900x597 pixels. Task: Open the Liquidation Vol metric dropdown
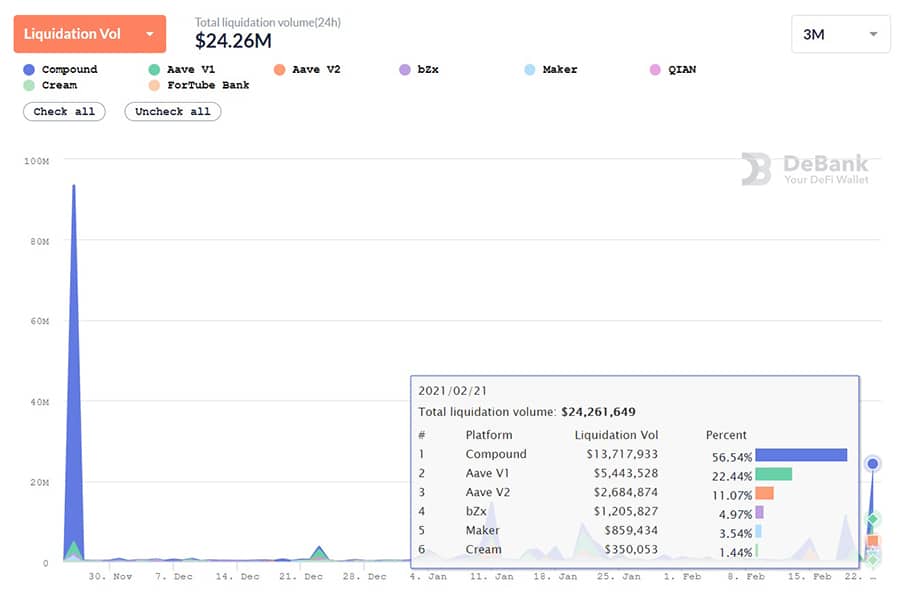[90, 34]
